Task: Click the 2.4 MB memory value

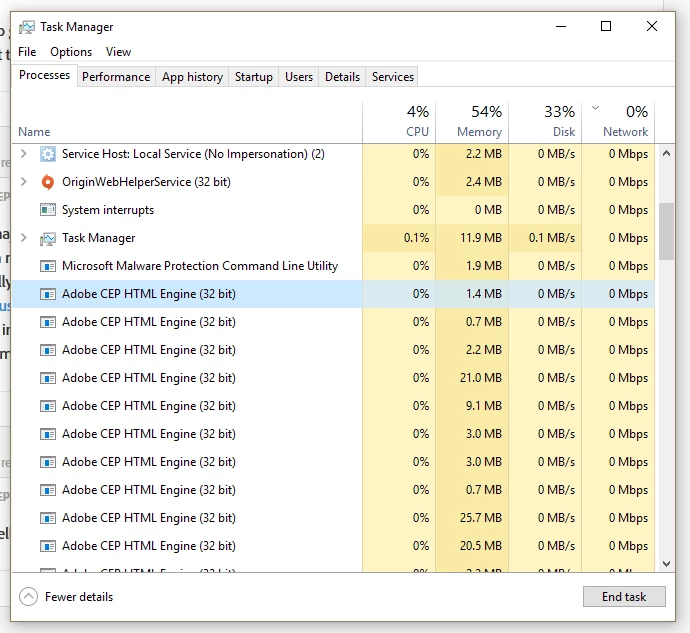Action: [x=484, y=182]
